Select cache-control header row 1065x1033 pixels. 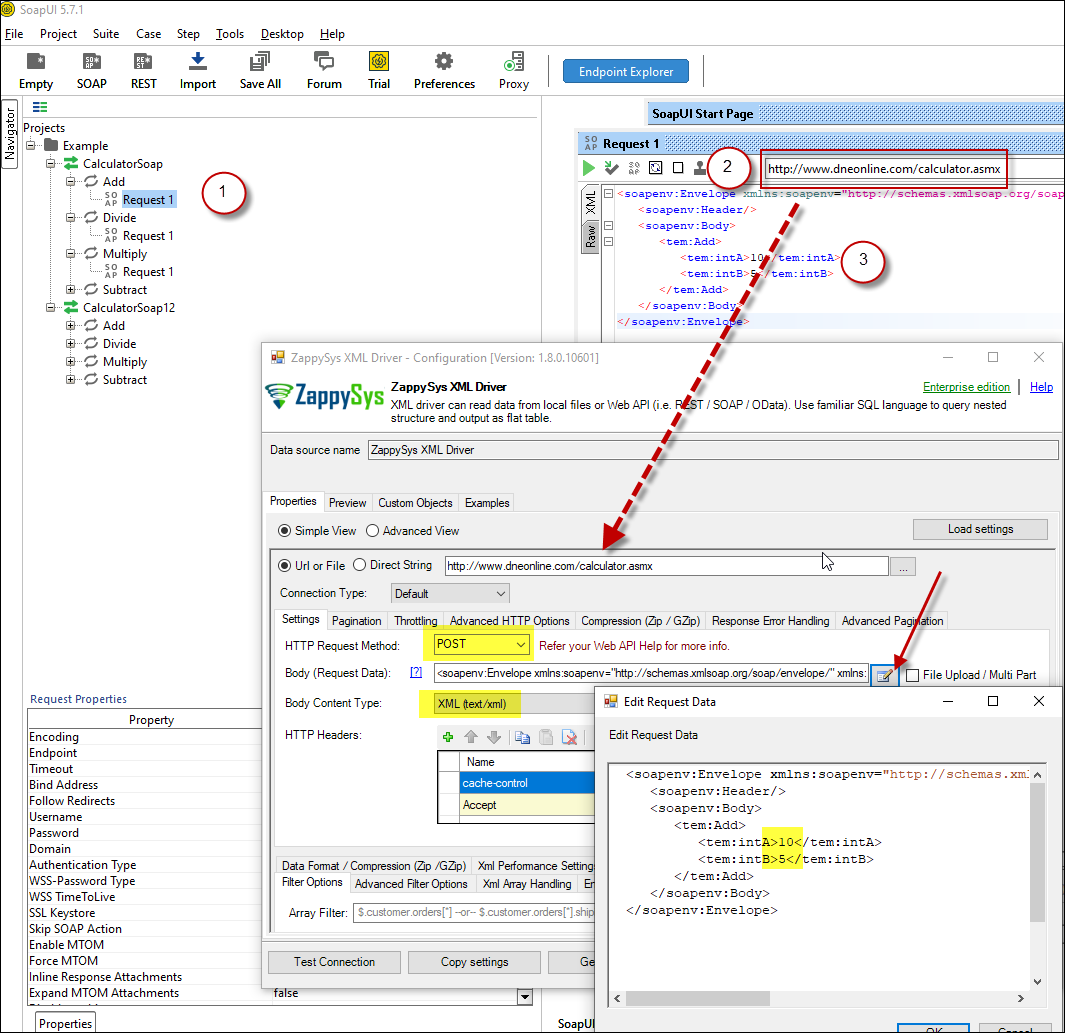click(x=526, y=783)
